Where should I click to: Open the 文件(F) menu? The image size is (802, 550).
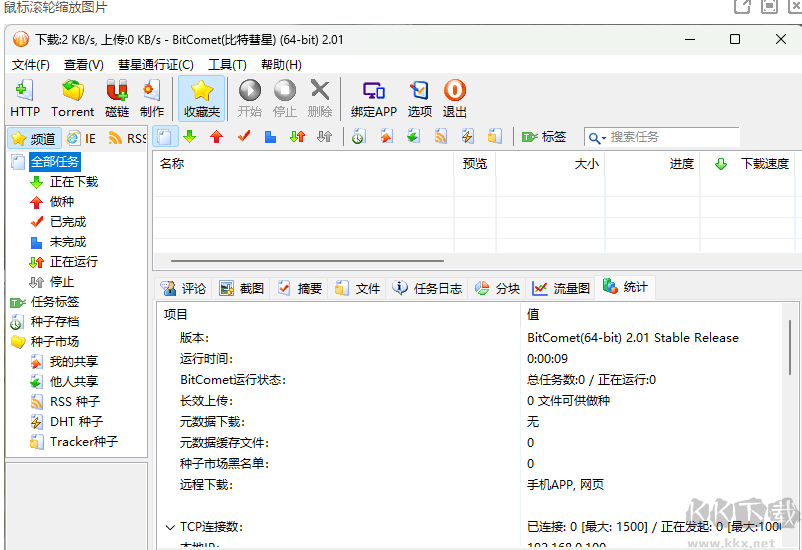(31, 65)
